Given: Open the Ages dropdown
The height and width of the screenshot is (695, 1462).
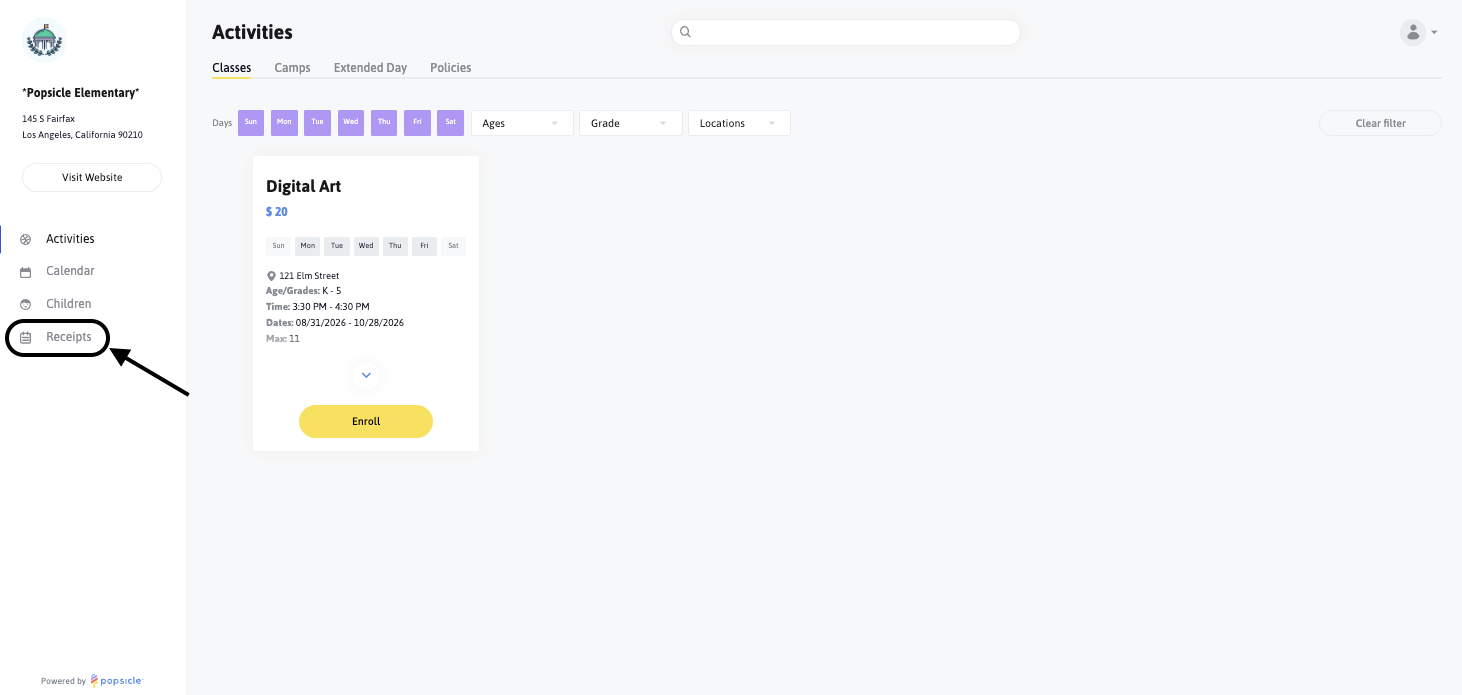Looking at the screenshot, I should (522, 123).
